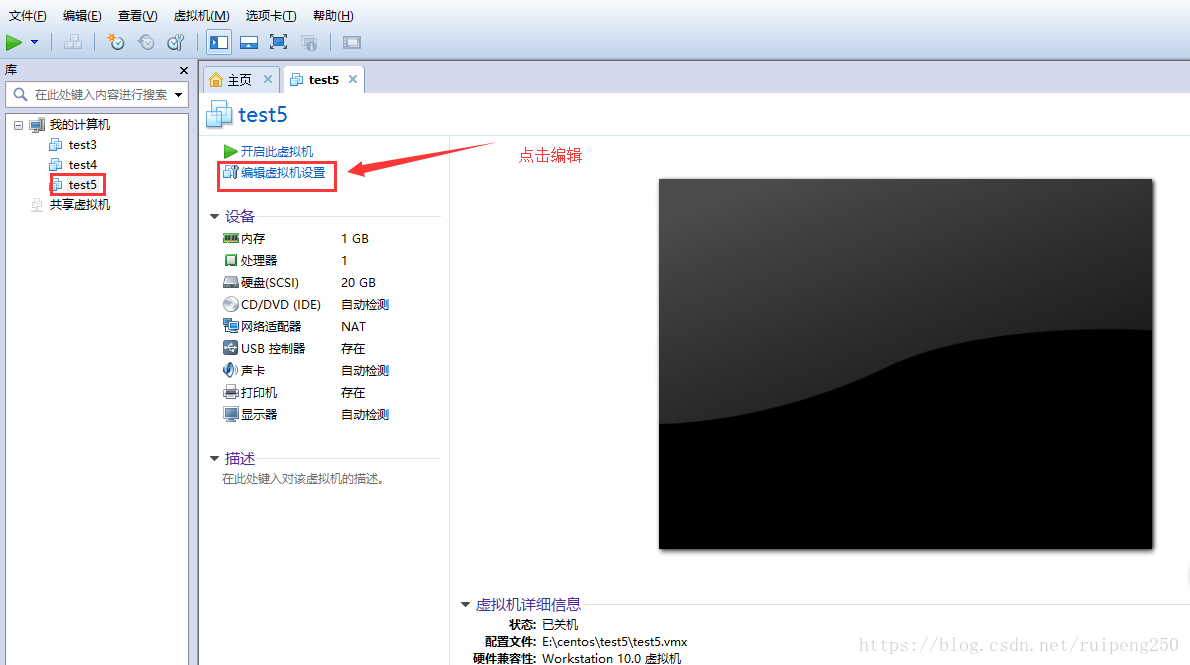Image resolution: width=1190 pixels, height=665 pixels.
Task: Toggle the thumbnail bar view icon
Action: tap(249, 43)
